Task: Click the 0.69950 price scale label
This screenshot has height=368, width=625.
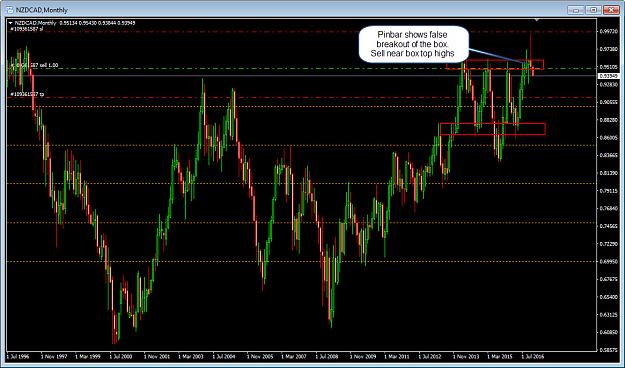Action: (x=608, y=262)
